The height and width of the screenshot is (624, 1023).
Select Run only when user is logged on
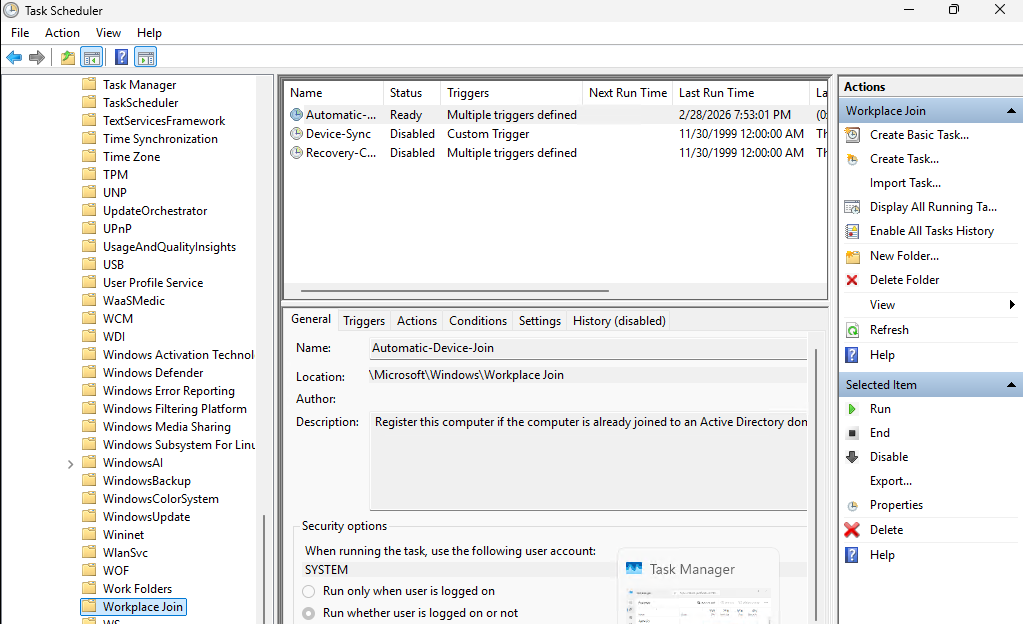coord(309,591)
